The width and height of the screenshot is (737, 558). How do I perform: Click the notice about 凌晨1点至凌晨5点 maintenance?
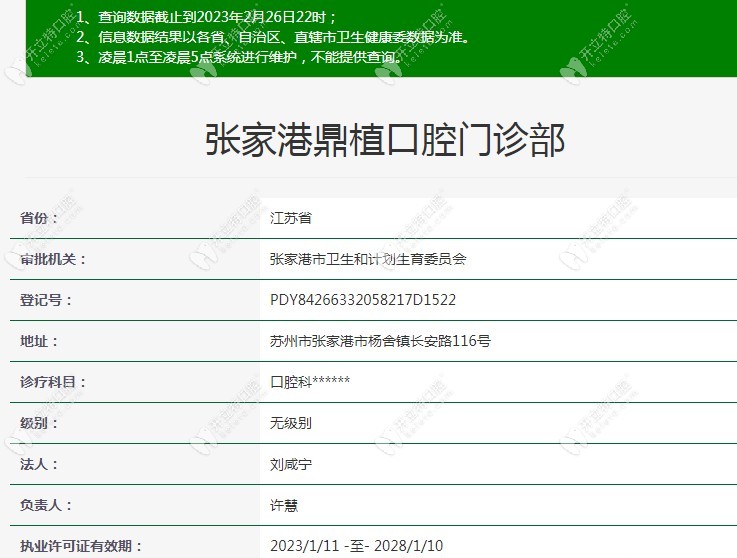coord(240,57)
